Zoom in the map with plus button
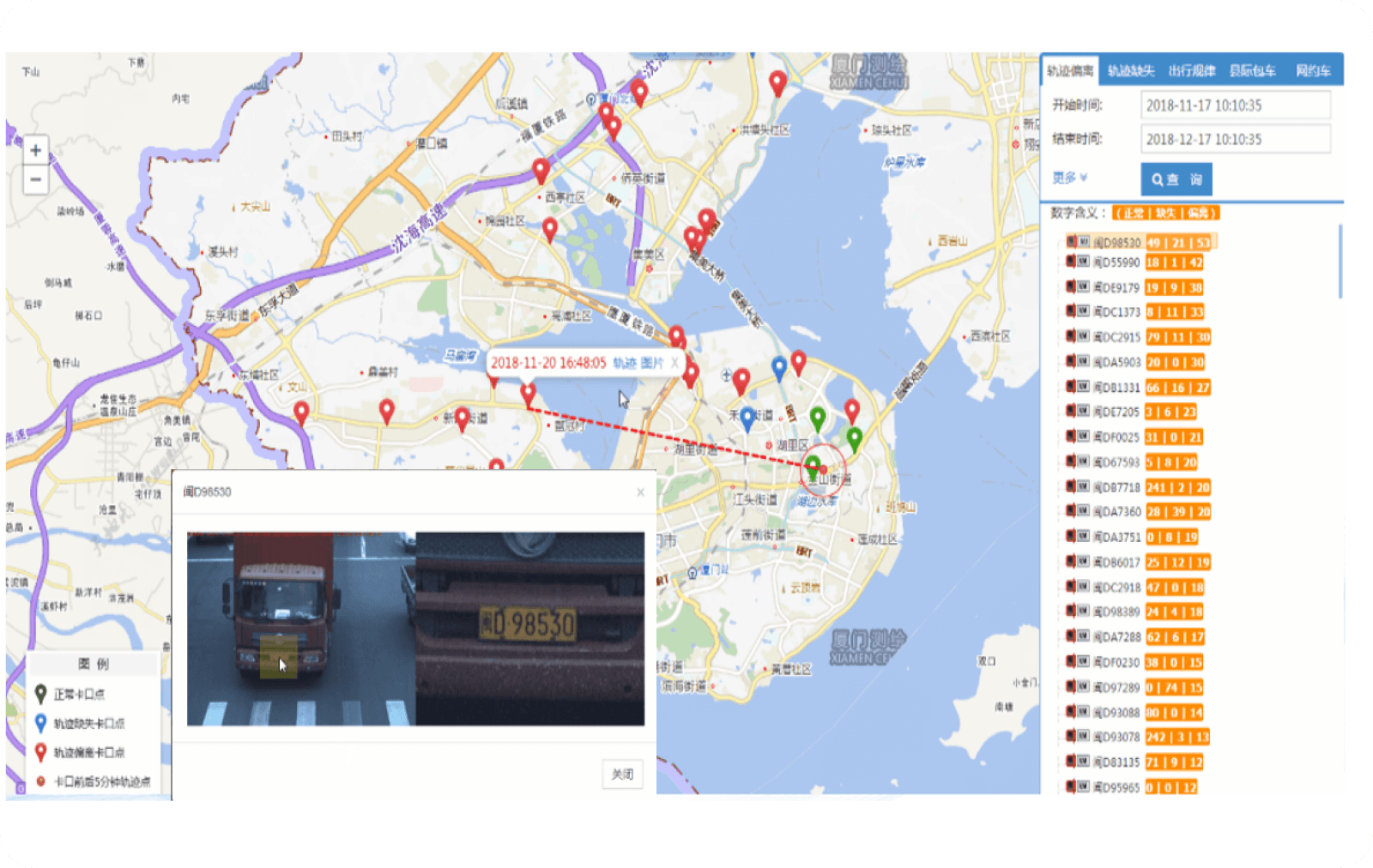This screenshot has height=868, width=1373. pos(35,151)
